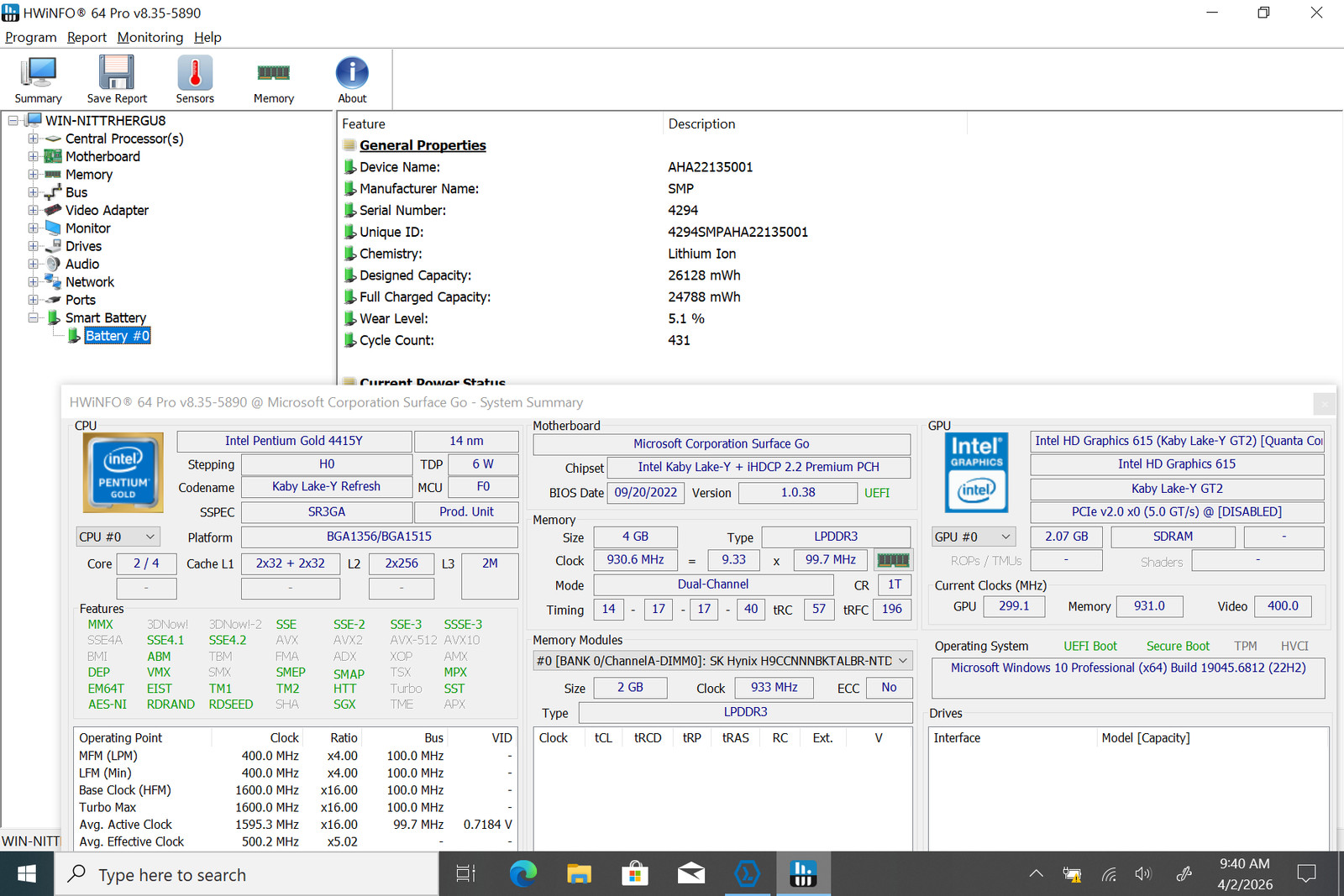Image resolution: width=1344 pixels, height=896 pixels.
Task: Click the Interface column header in Drives
Action: pos(1012,738)
